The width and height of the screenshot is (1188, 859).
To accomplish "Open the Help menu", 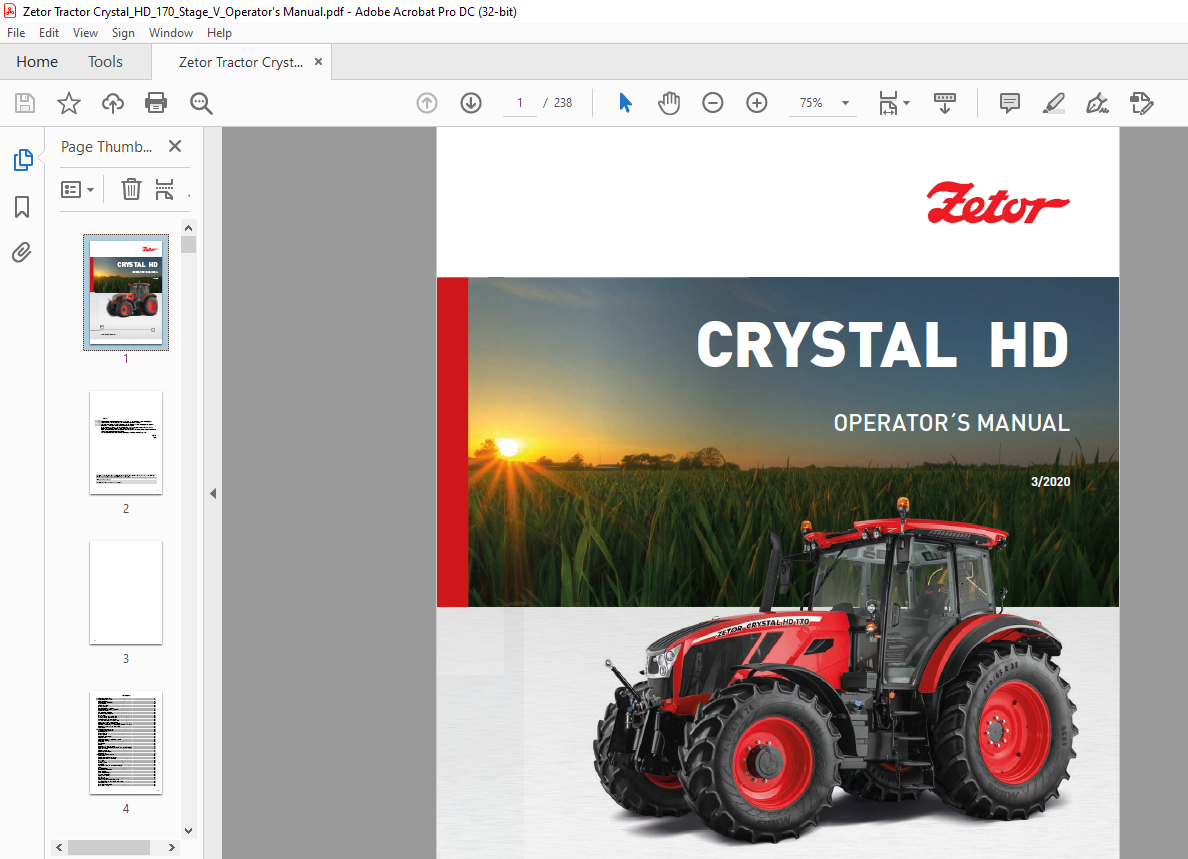I will click(x=219, y=33).
